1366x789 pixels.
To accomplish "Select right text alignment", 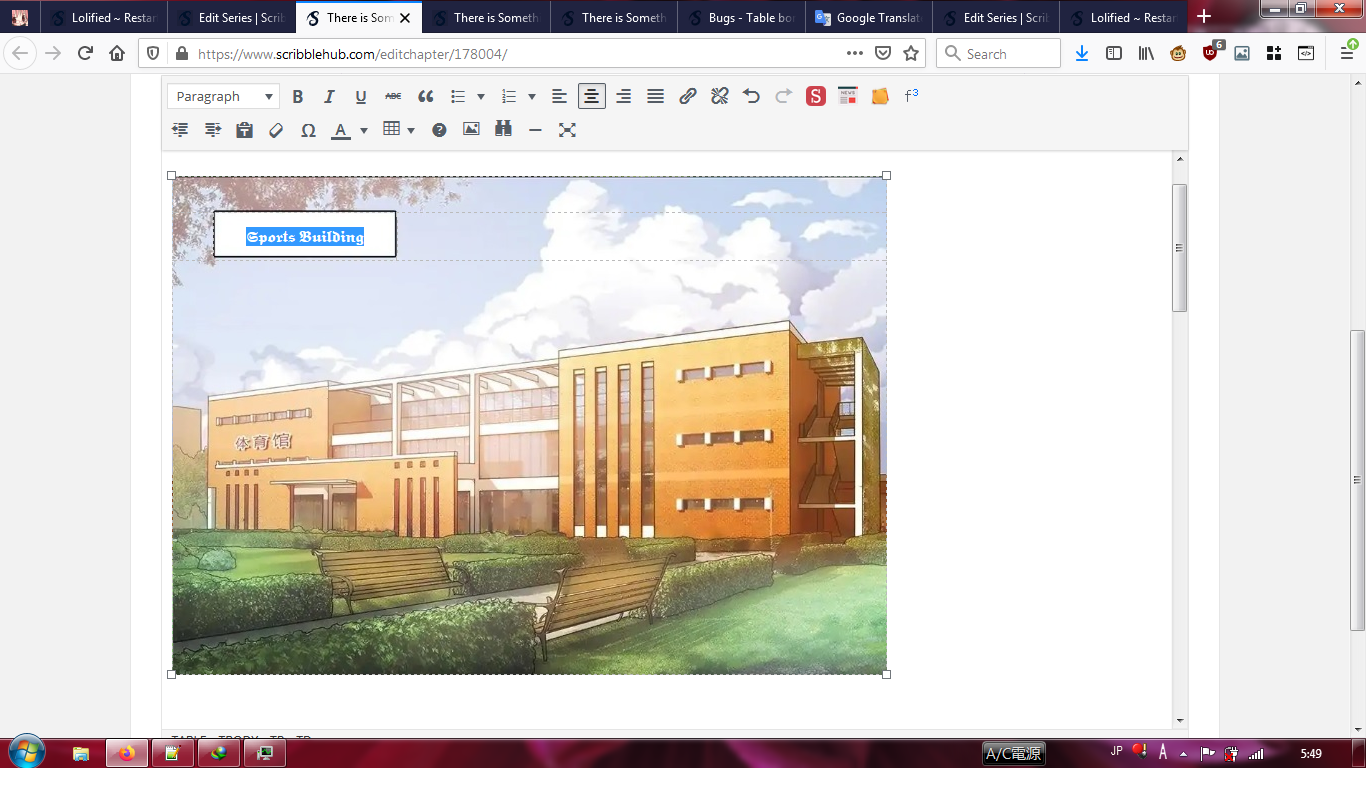I will [623, 95].
